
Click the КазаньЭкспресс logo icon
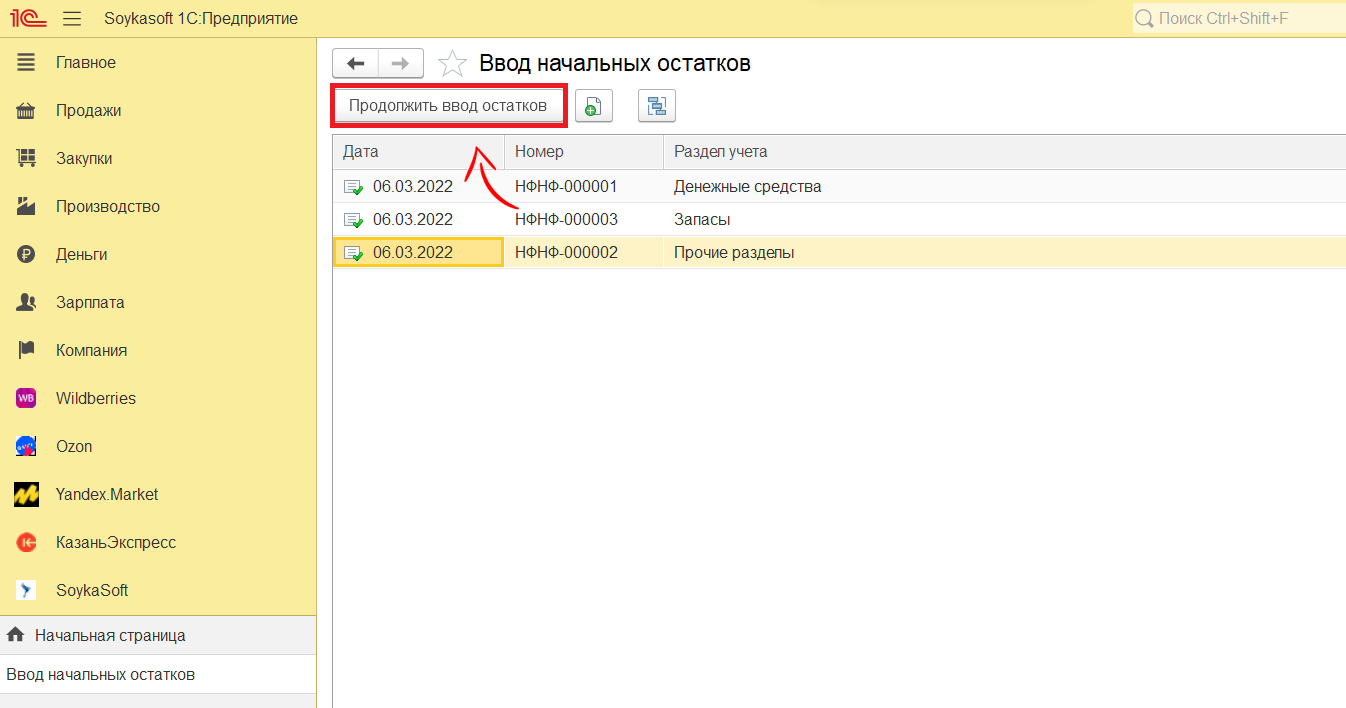coord(26,542)
